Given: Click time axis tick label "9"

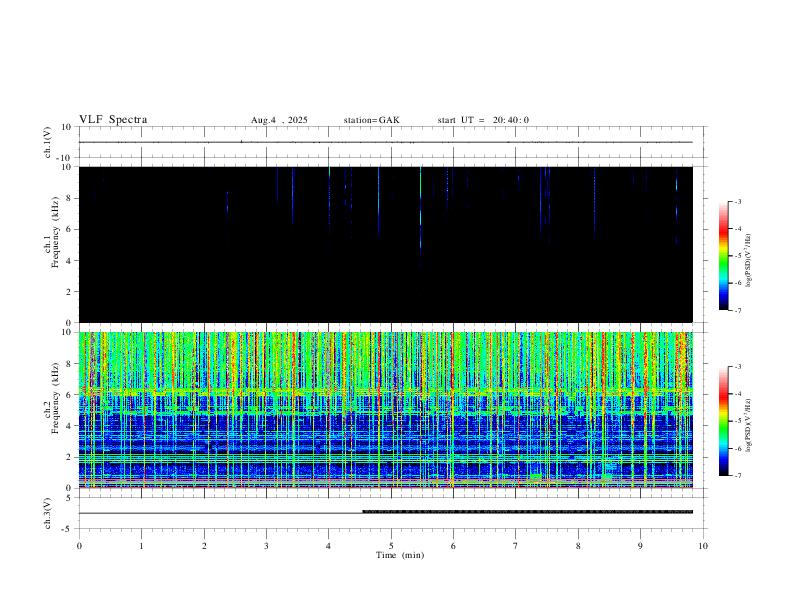Looking at the screenshot, I should [x=640, y=546].
